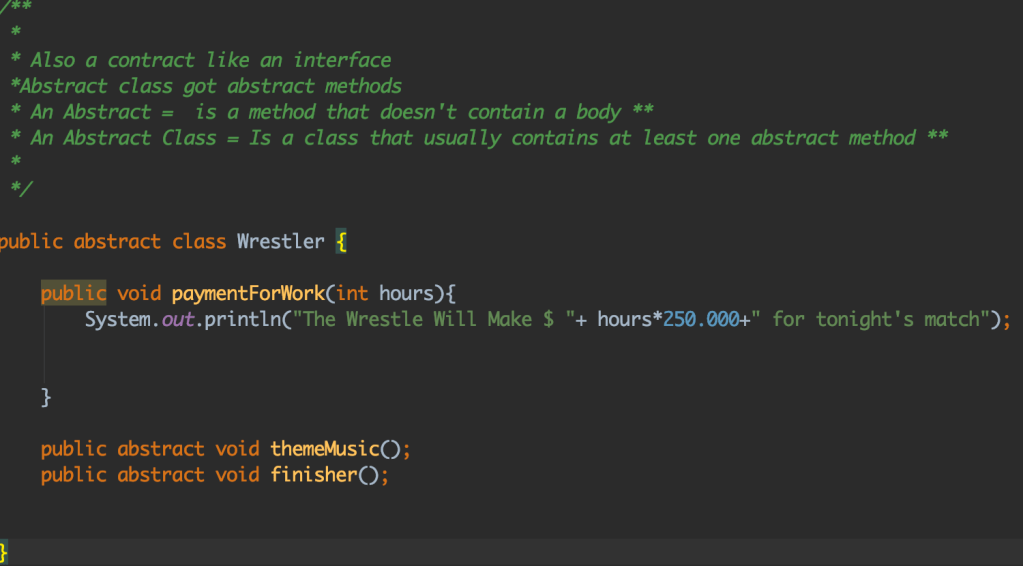
Task: Click the highlighted opening brace after Wrestler
Action: coord(341,241)
